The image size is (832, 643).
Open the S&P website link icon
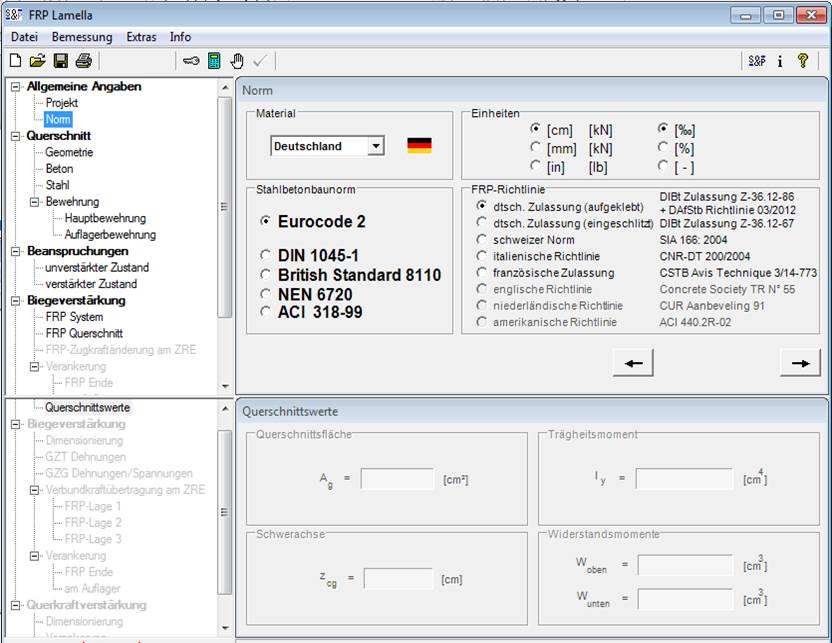tap(758, 60)
